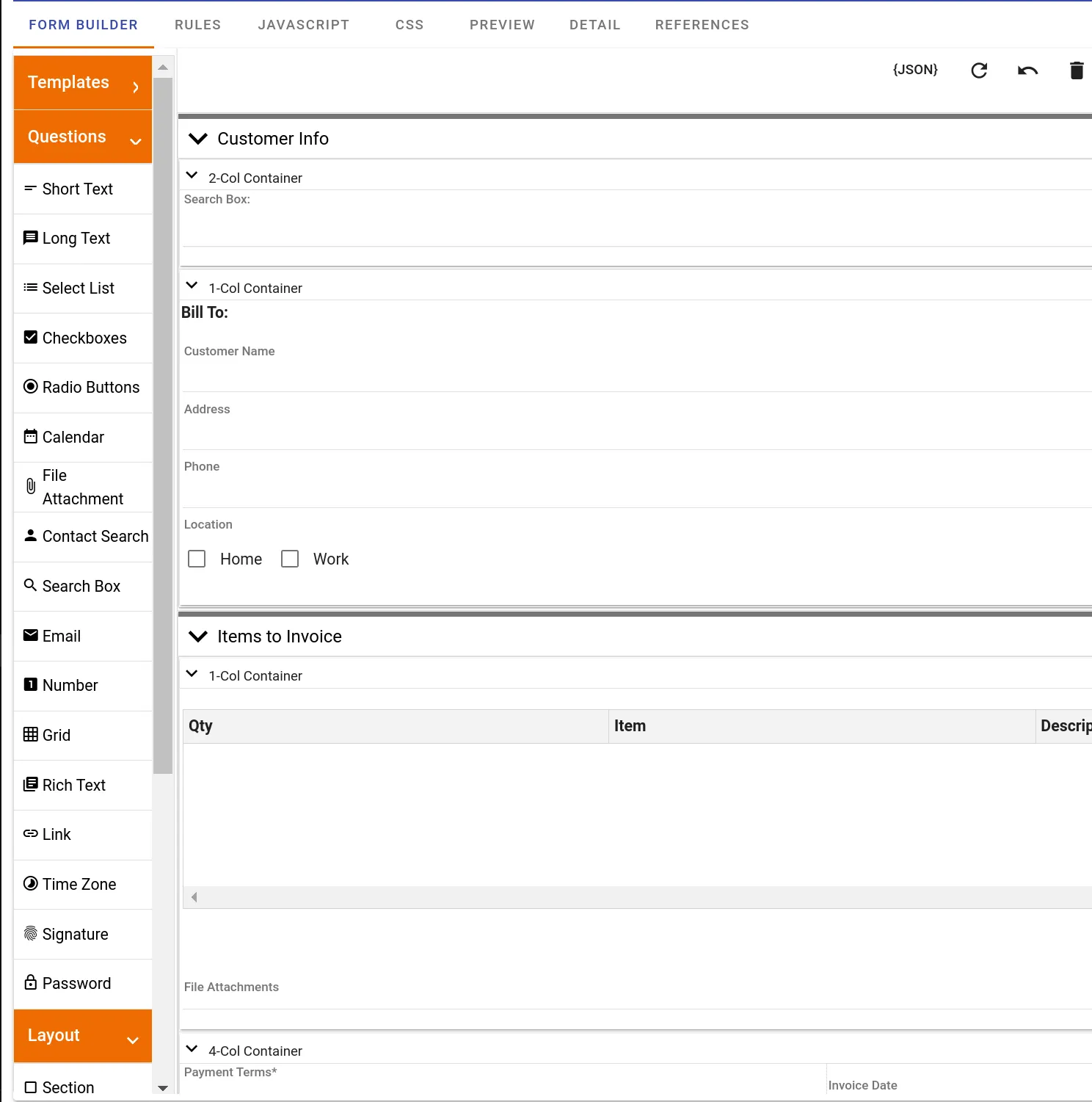Collapse the 2-Col Container
The width and height of the screenshot is (1092, 1102).
(x=192, y=175)
